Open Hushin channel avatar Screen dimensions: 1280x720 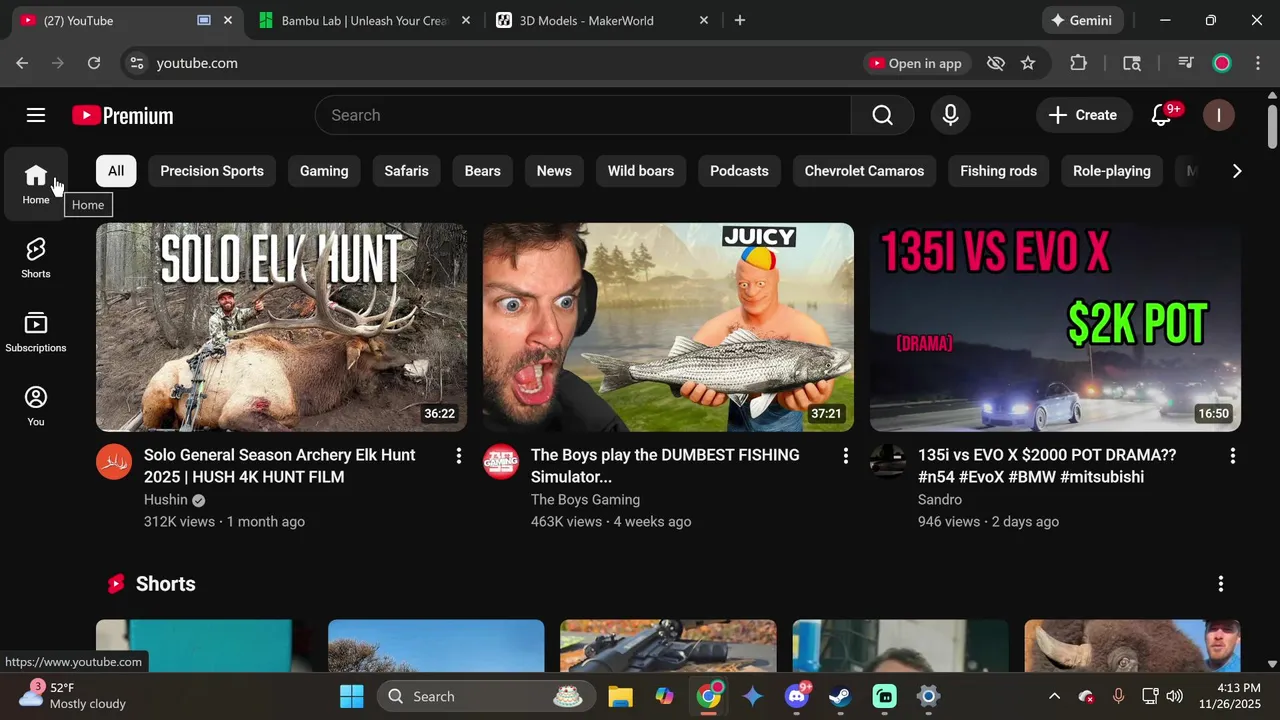click(x=113, y=462)
